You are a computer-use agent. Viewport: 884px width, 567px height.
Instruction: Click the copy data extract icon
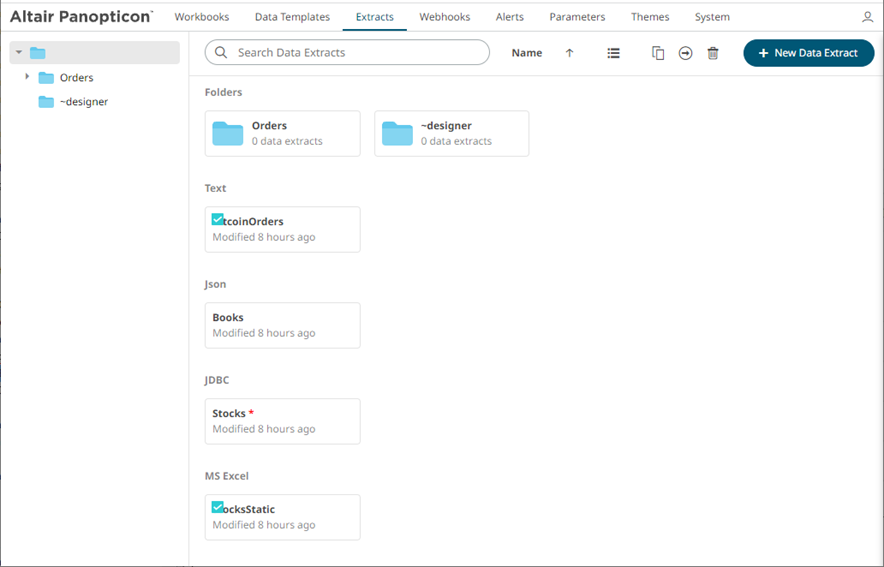(657, 53)
